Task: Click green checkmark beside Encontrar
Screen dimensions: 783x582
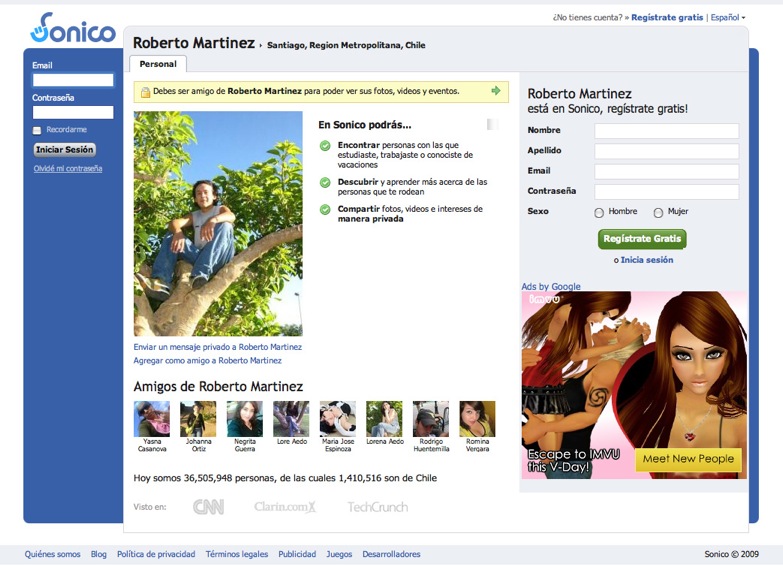Action: [x=325, y=146]
